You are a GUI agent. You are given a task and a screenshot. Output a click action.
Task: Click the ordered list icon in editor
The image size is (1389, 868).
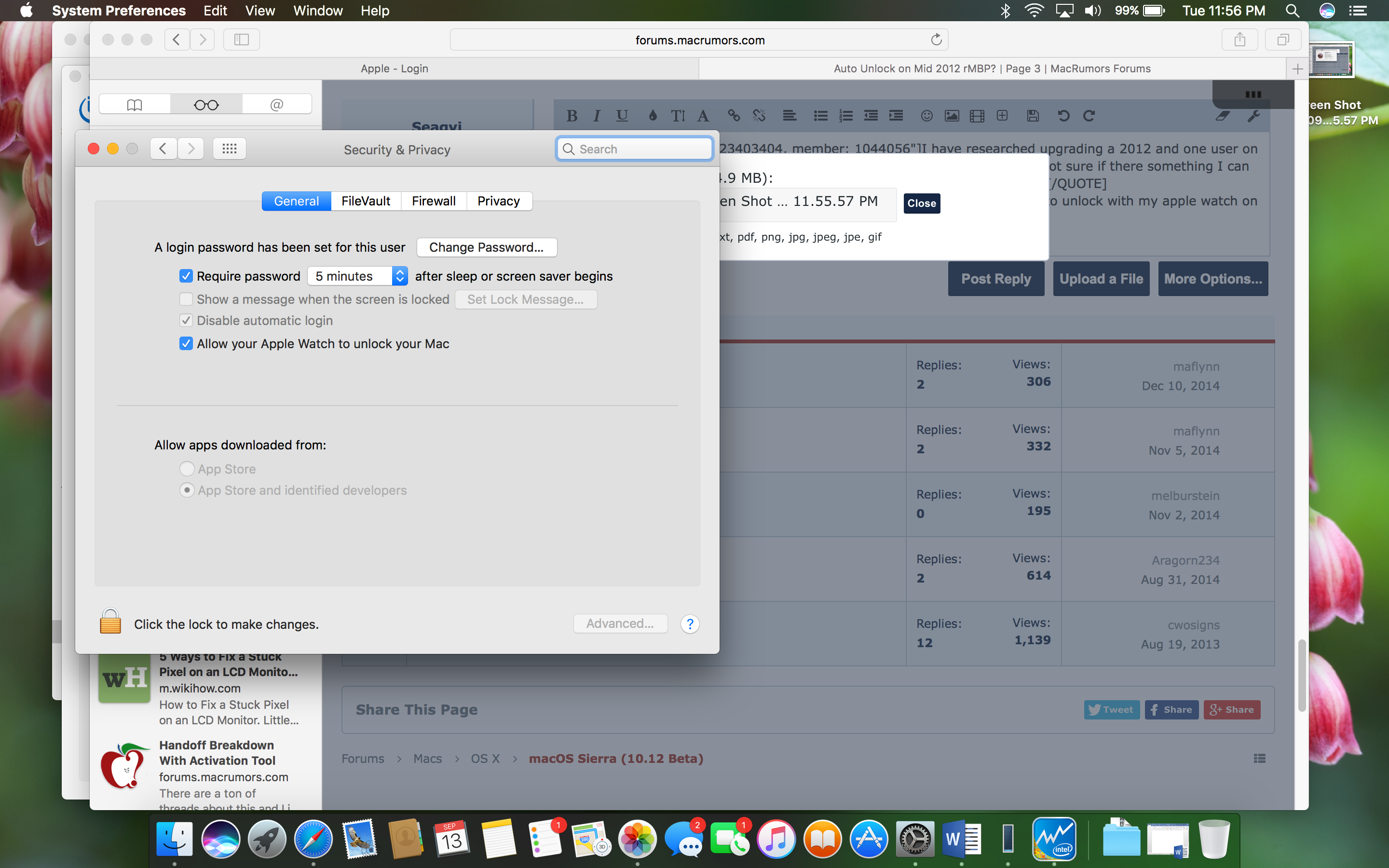845,116
